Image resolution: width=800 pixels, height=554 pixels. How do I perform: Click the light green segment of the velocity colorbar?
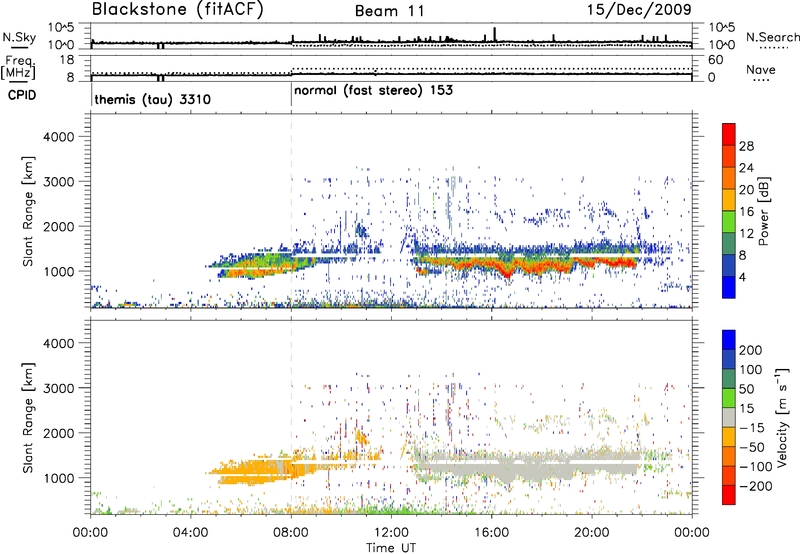pos(729,398)
